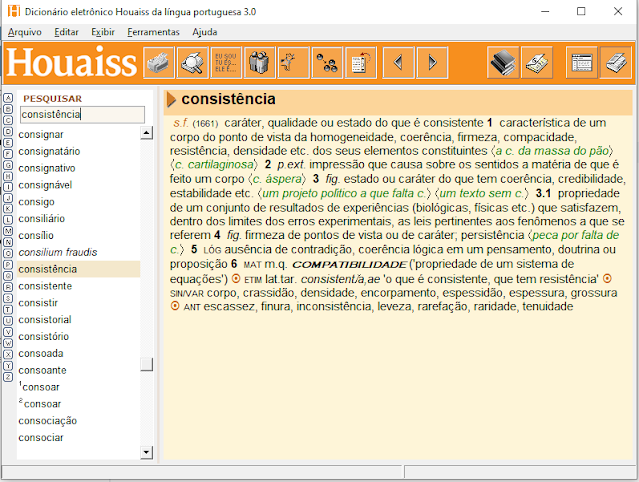Screen dimensions: 639x482
Task: Click the ETIM etymology marker in the entry
Action: (253, 279)
